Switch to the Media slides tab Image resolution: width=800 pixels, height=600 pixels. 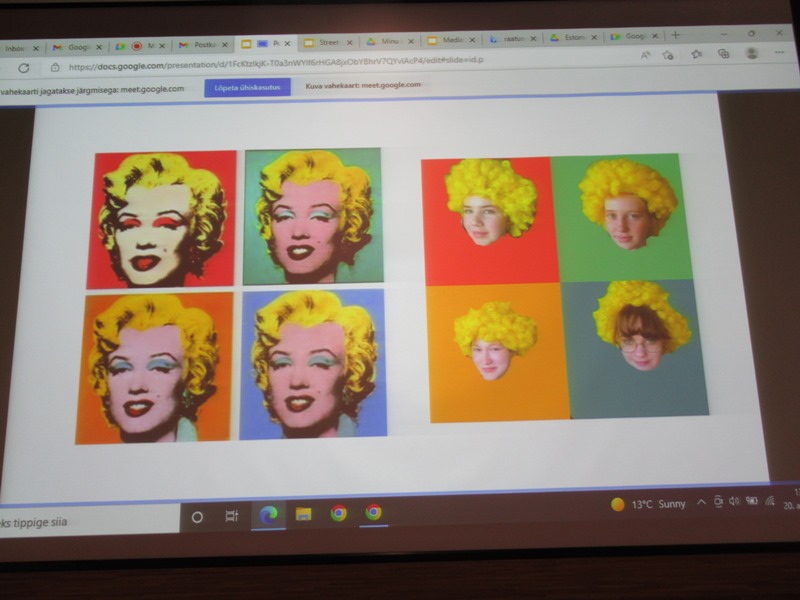[452, 40]
